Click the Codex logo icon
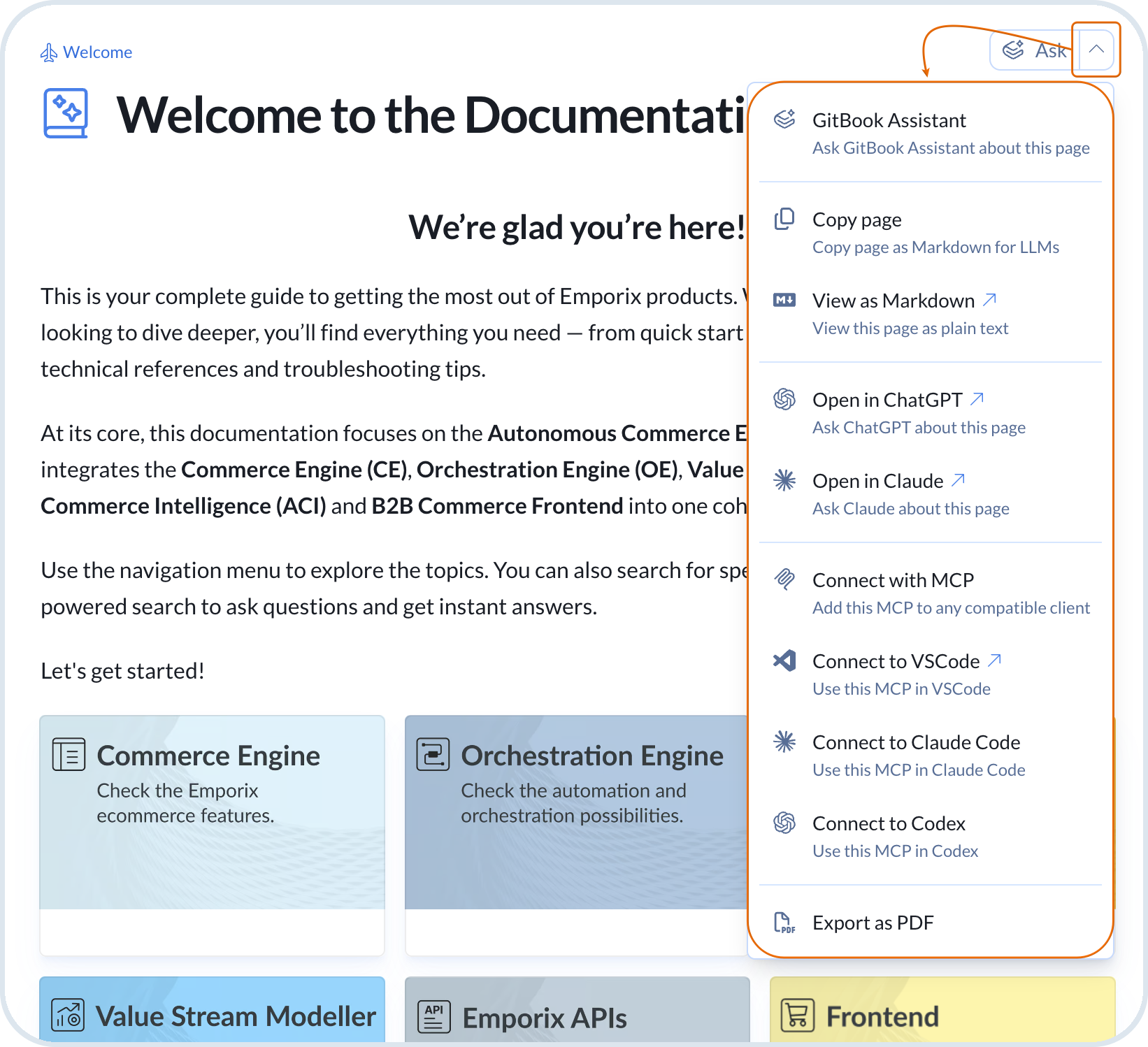This screenshot has width=1148, height=1047. click(x=784, y=823)
